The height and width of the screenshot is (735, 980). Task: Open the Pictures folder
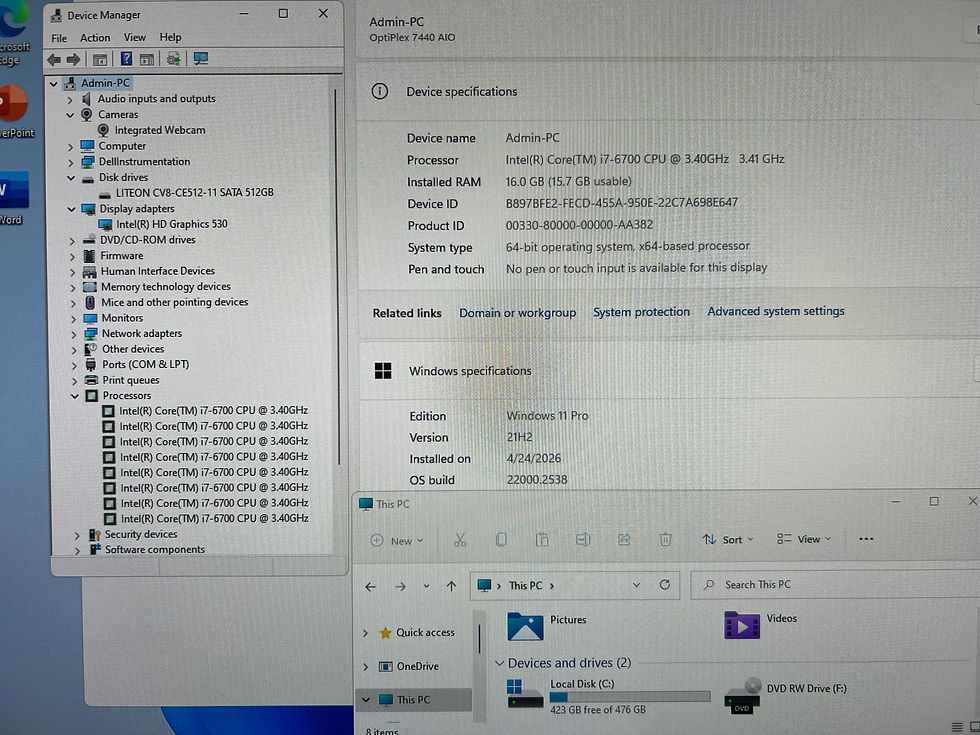click(x=547, y=626)
